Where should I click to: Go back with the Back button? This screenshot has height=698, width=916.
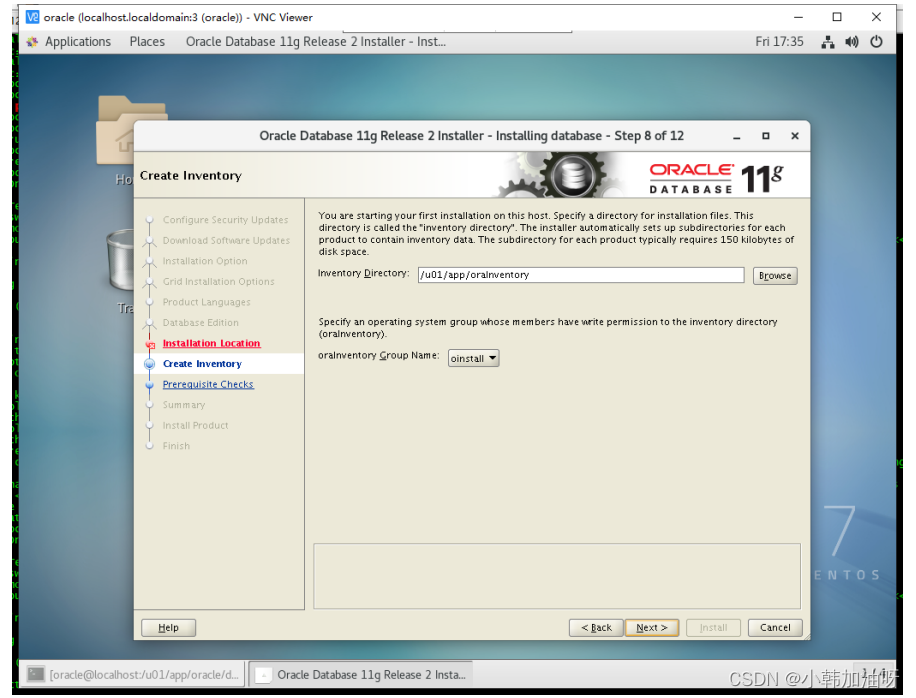[x=596, y=627]
